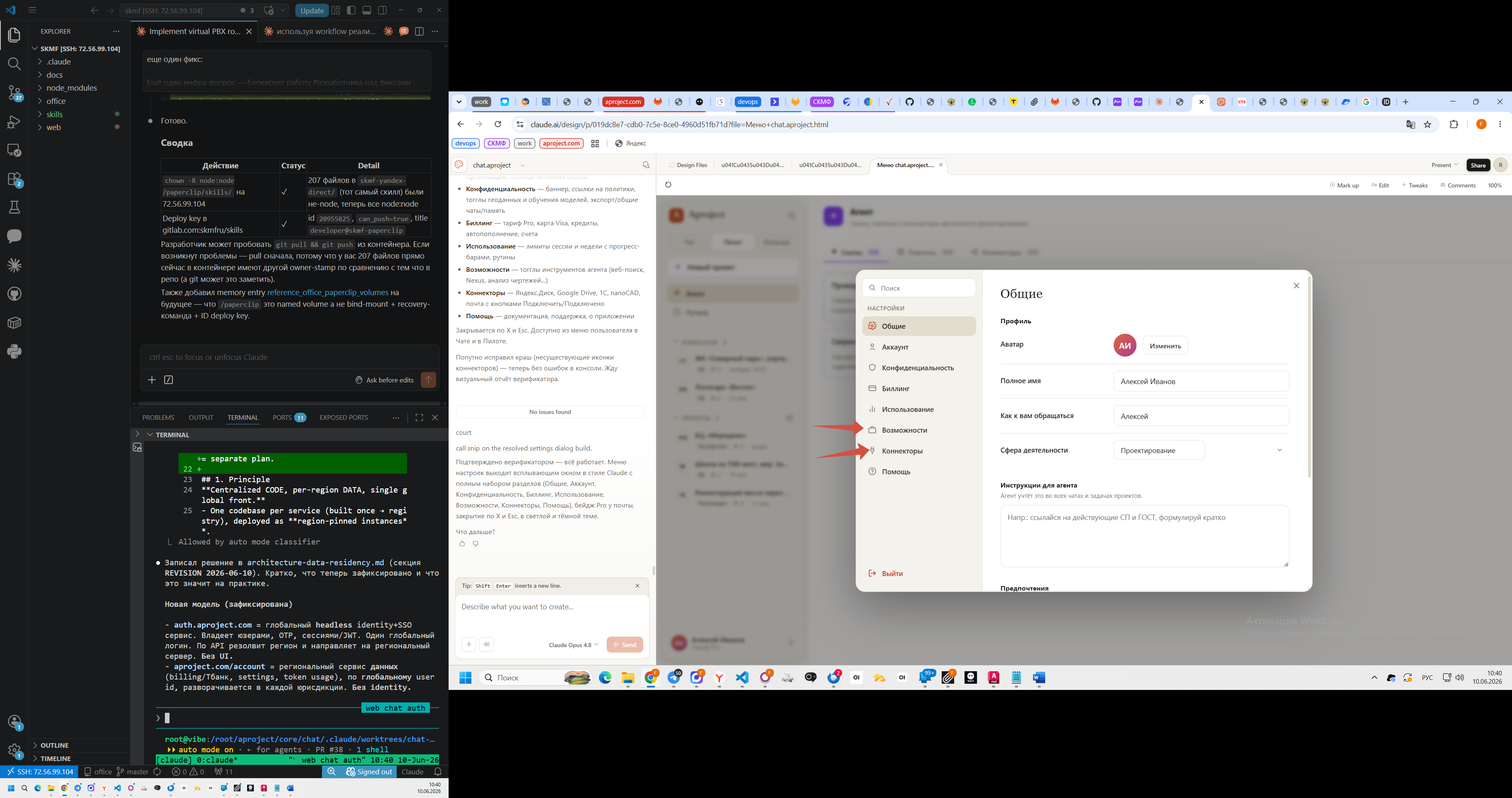Click the Google Translate icon in address bar
Screen dimensions: 1512x798
pos(1411,125)
